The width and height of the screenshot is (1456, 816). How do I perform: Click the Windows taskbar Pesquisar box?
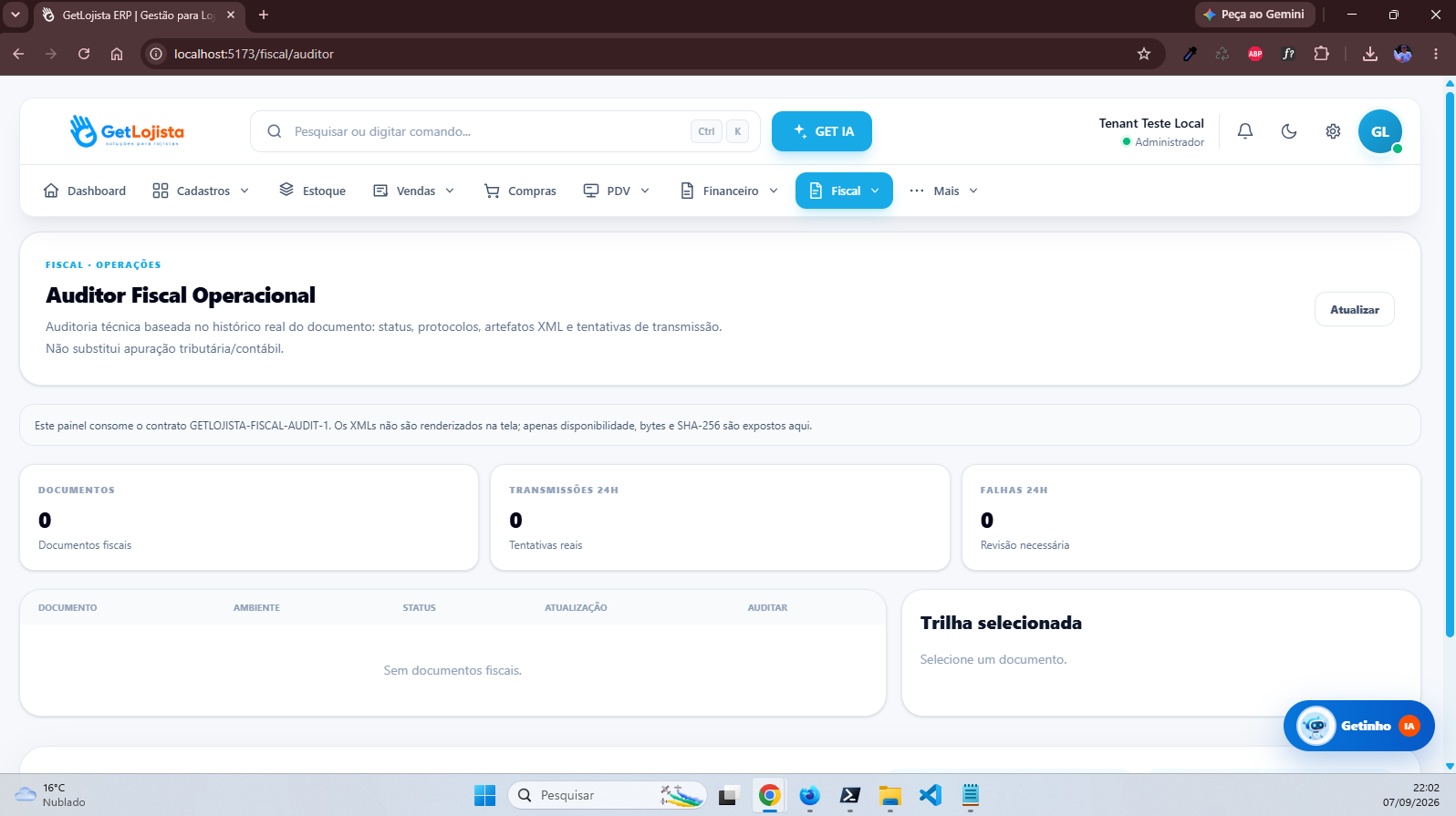(608, 795)
